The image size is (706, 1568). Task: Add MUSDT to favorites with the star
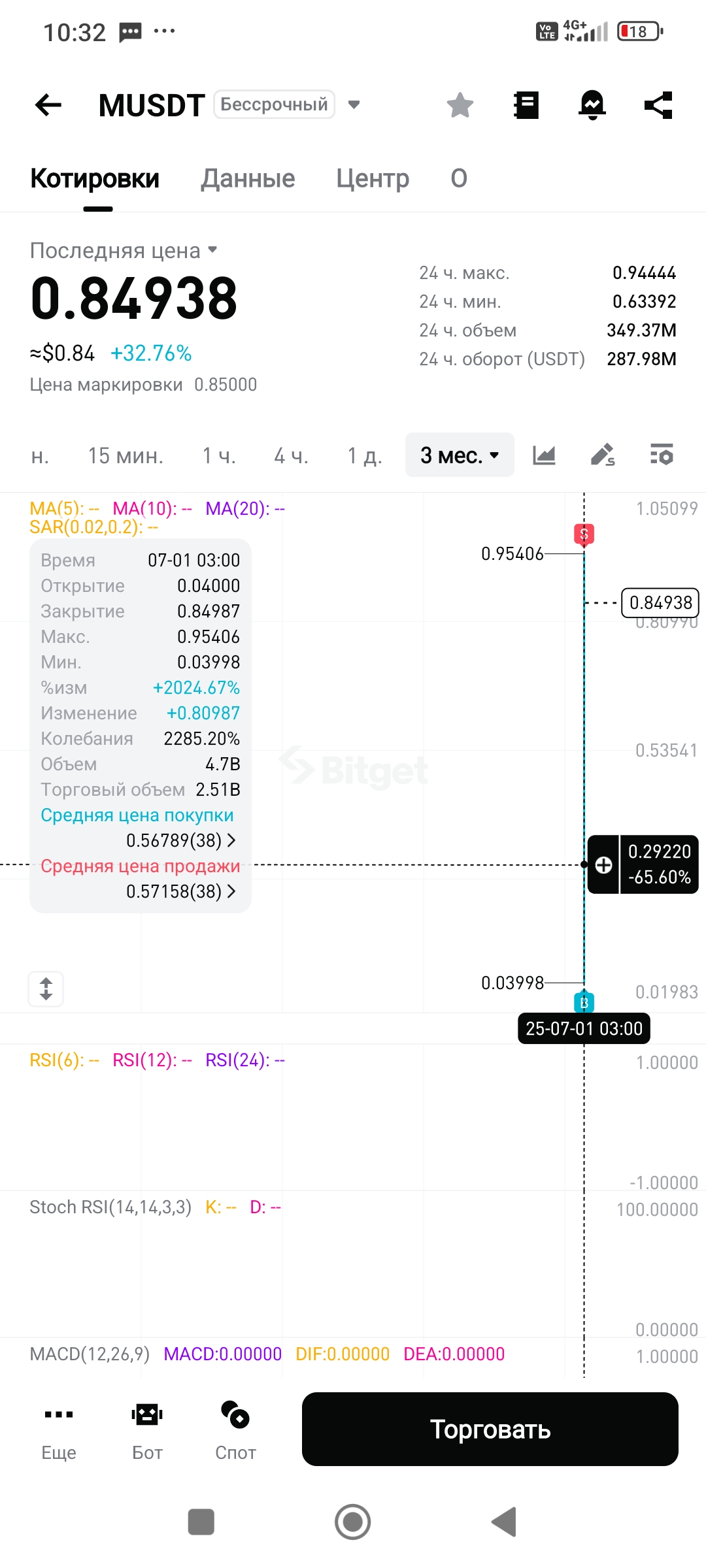(x=460, y=105)
